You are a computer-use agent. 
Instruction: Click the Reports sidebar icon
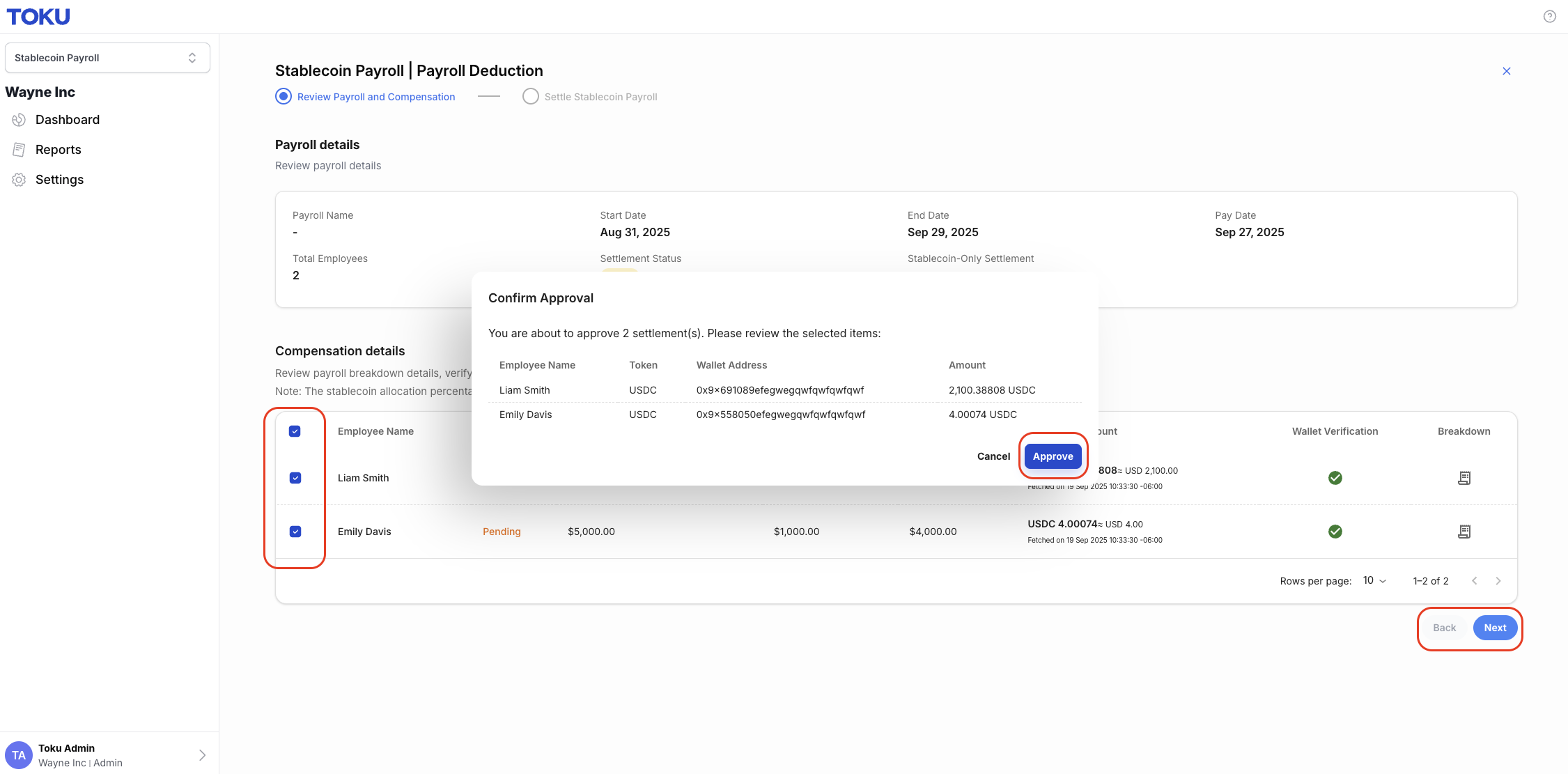coord(19,150)
